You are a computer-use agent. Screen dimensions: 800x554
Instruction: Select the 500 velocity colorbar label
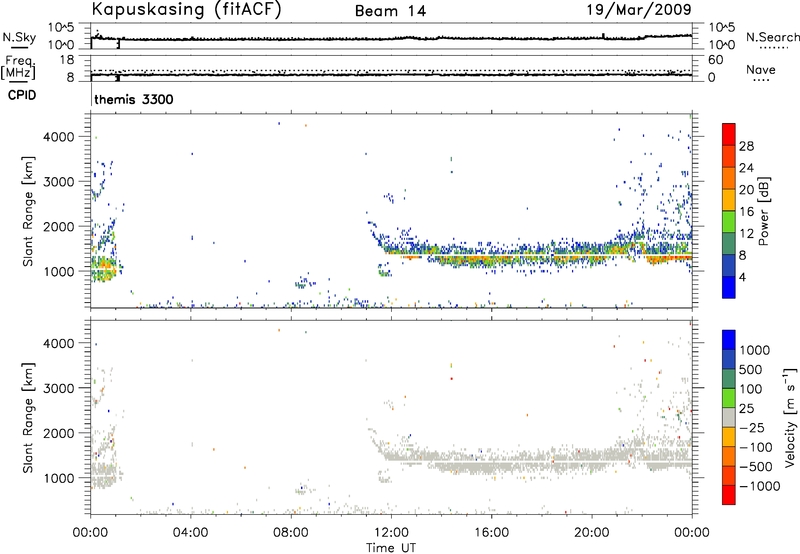751,370
